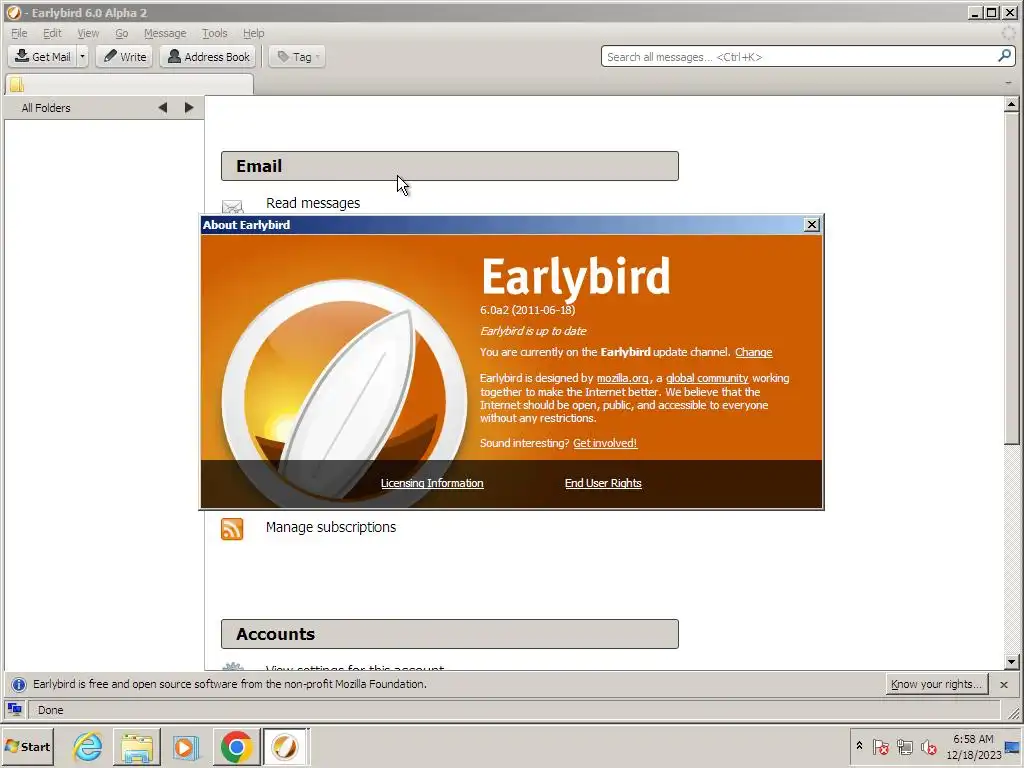Open Manage subscriptions
This screenshot has height=768, width=1024.
coord(330,527)
